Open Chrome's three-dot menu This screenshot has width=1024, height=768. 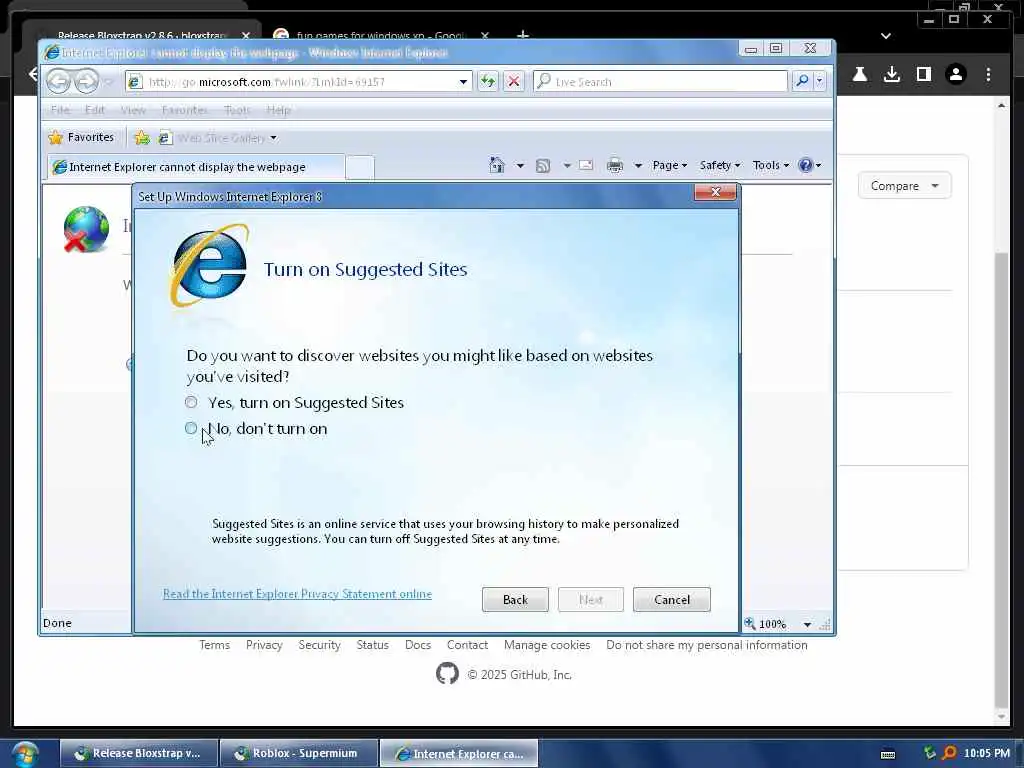pos(988,74)
